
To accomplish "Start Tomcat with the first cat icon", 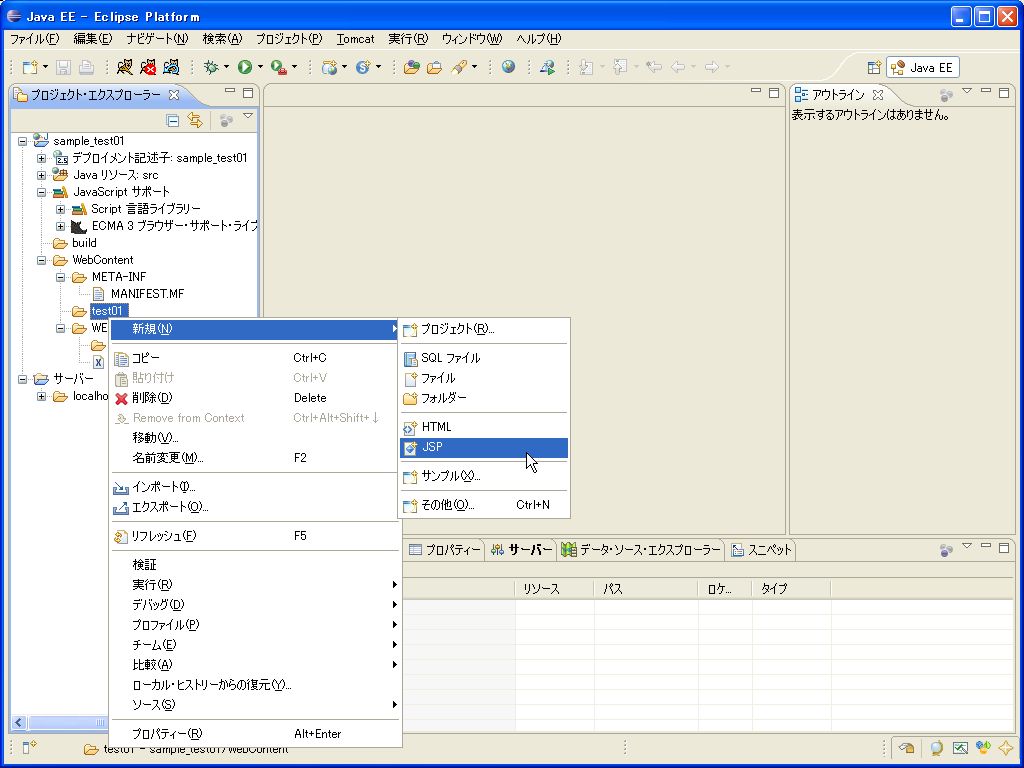I will pyautogui.click(x=125, y=67).
